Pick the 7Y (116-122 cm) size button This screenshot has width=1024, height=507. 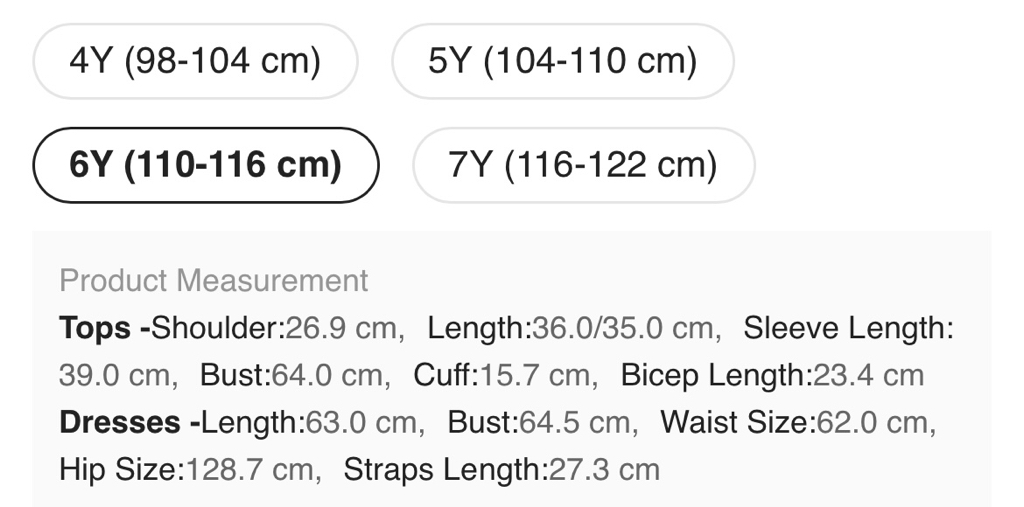point(583,165)
